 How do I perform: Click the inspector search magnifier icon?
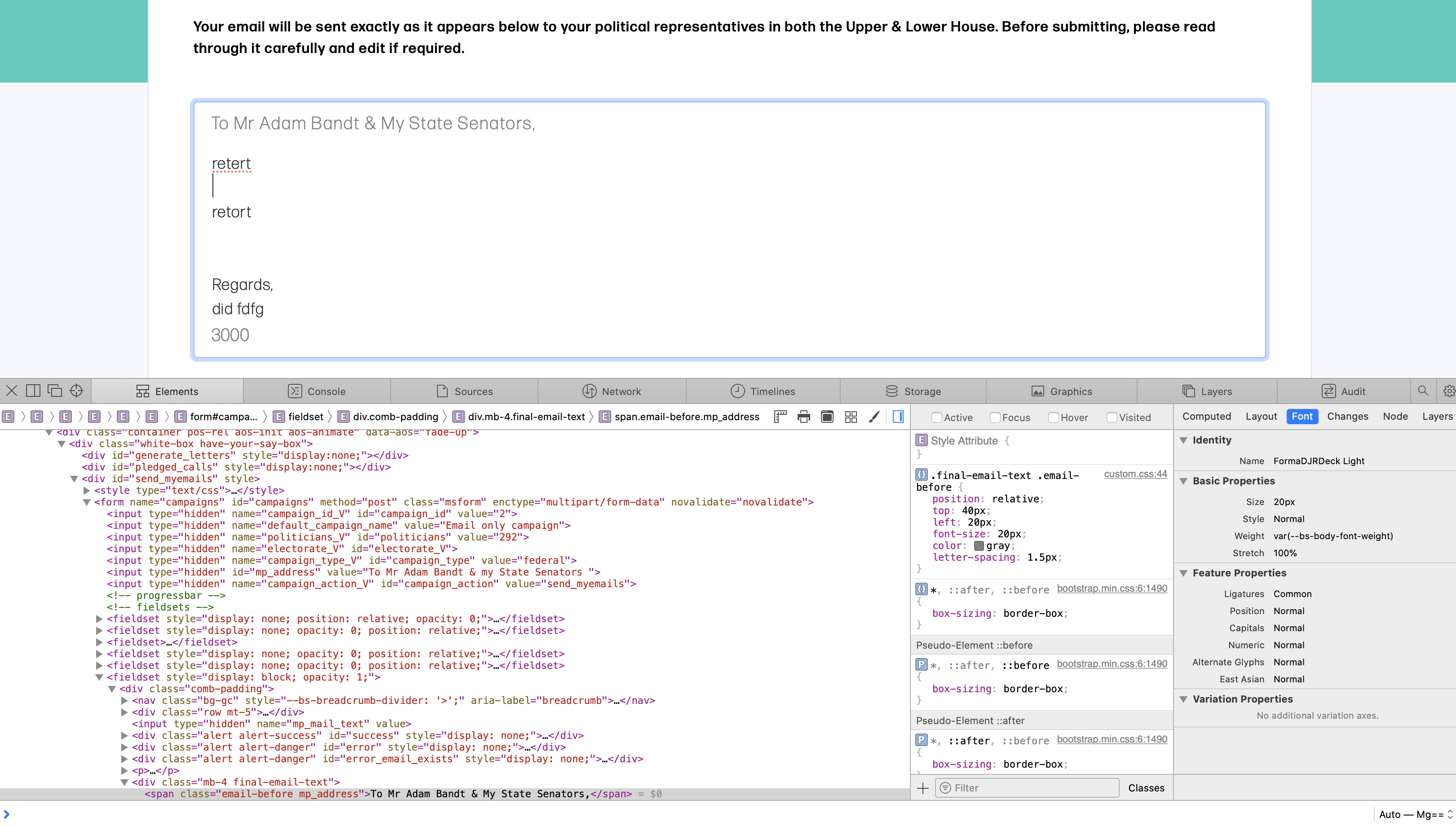(x=1423, y=391)
